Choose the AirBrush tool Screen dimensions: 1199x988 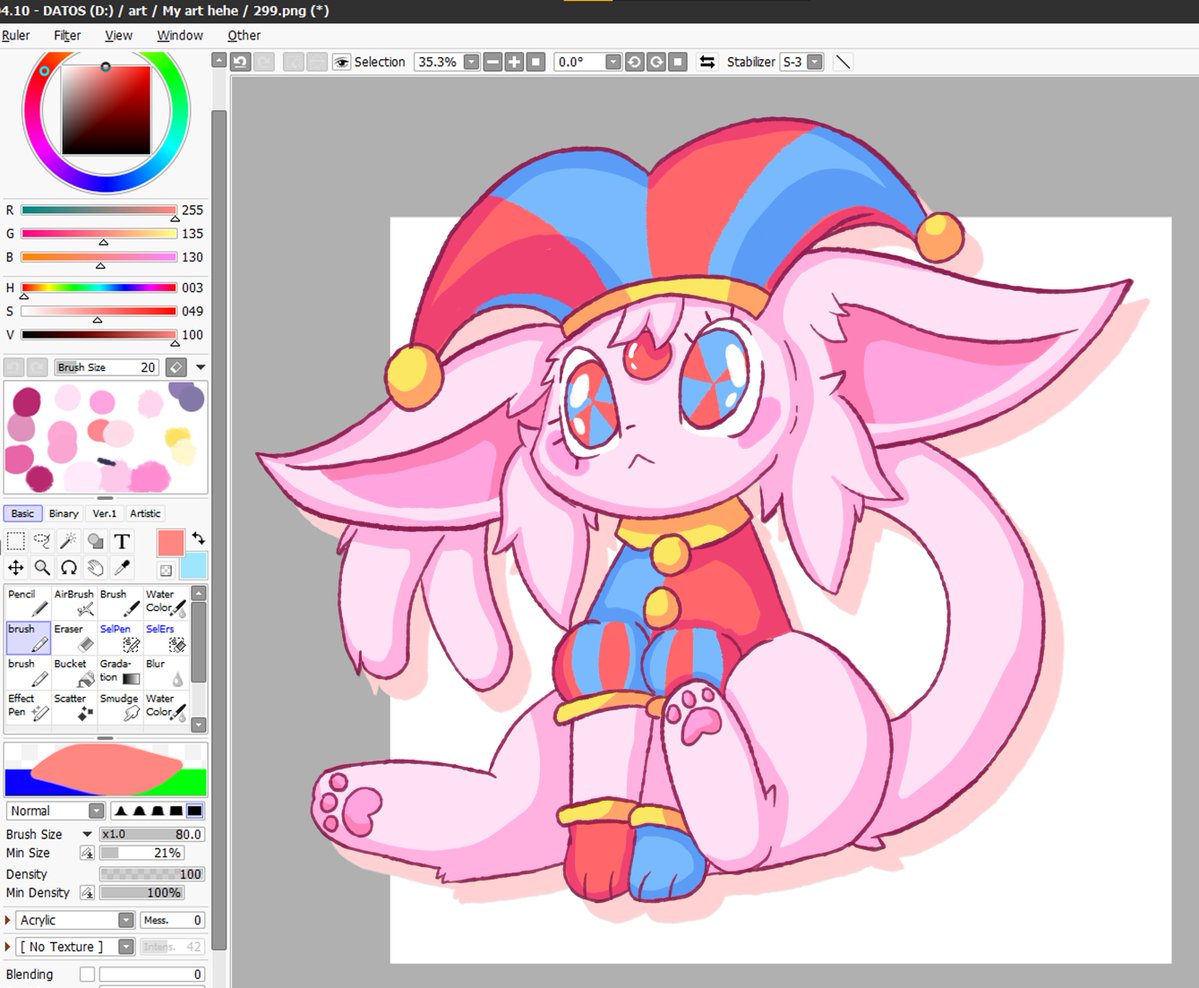[74, 603]
